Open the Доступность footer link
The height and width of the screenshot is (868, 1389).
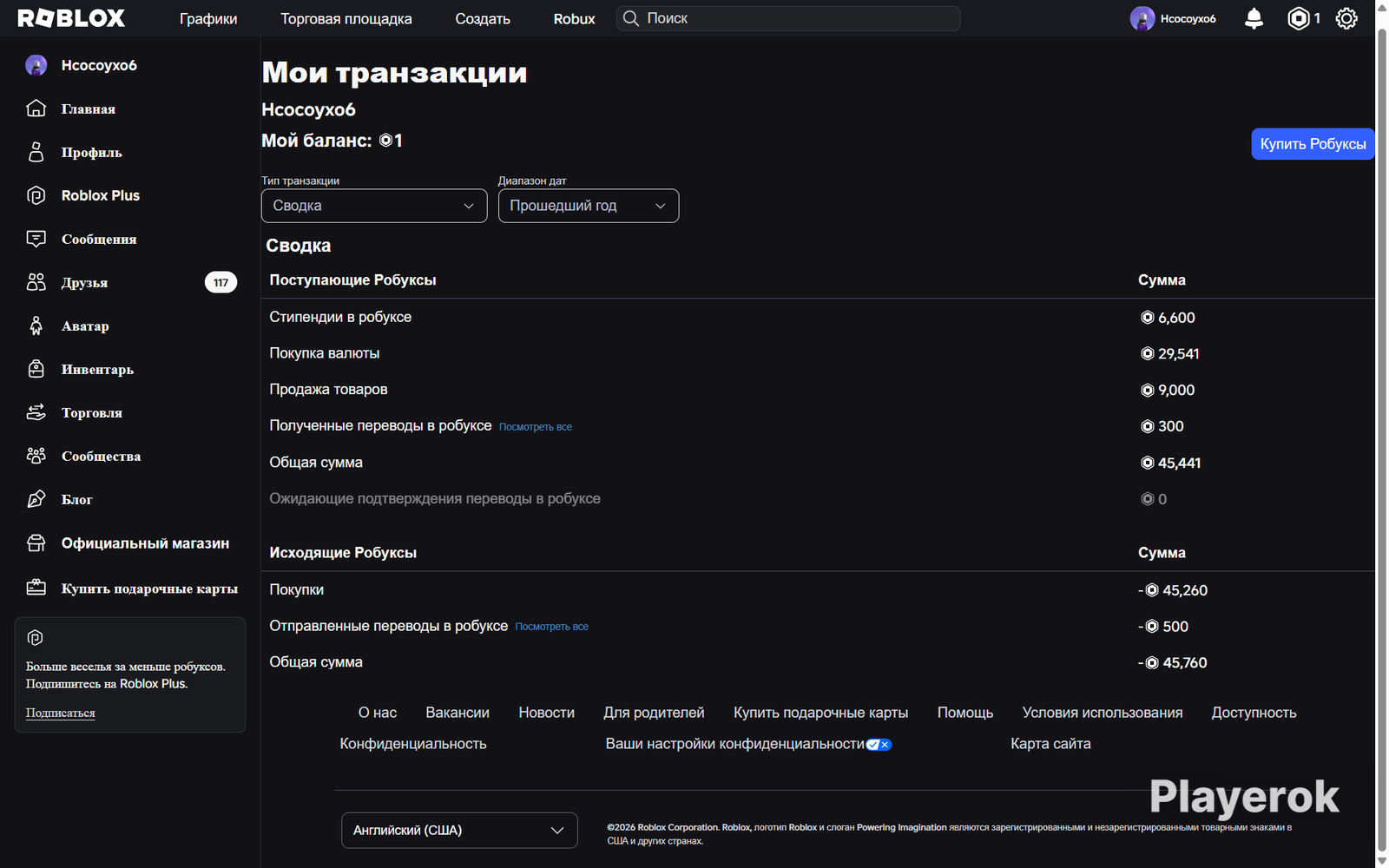coord(1254,713)
